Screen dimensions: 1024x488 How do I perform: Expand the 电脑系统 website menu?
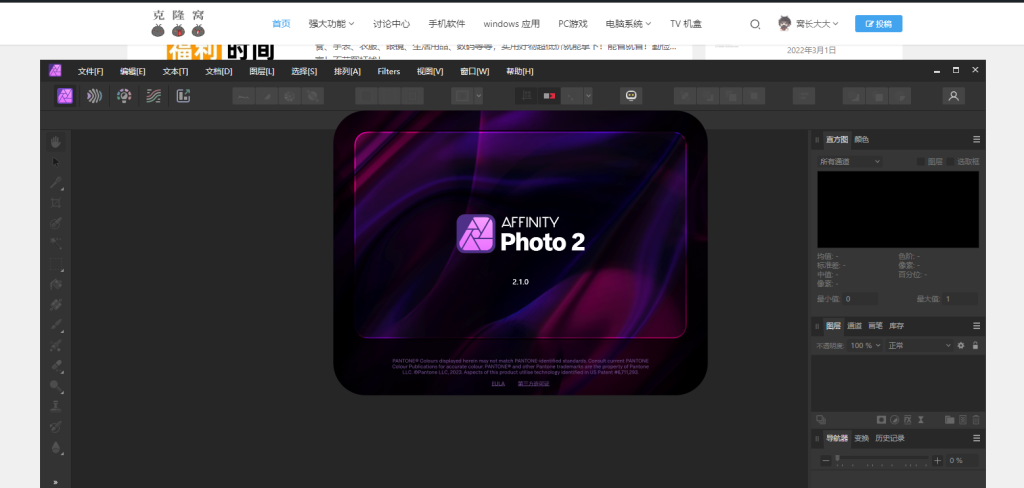click(x=628, y=24)
